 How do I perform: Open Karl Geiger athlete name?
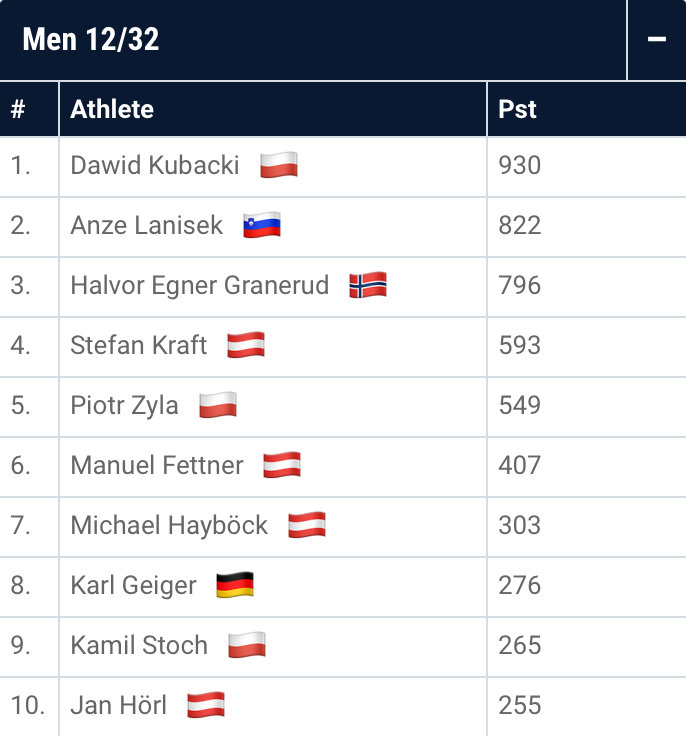coord(133,585)
